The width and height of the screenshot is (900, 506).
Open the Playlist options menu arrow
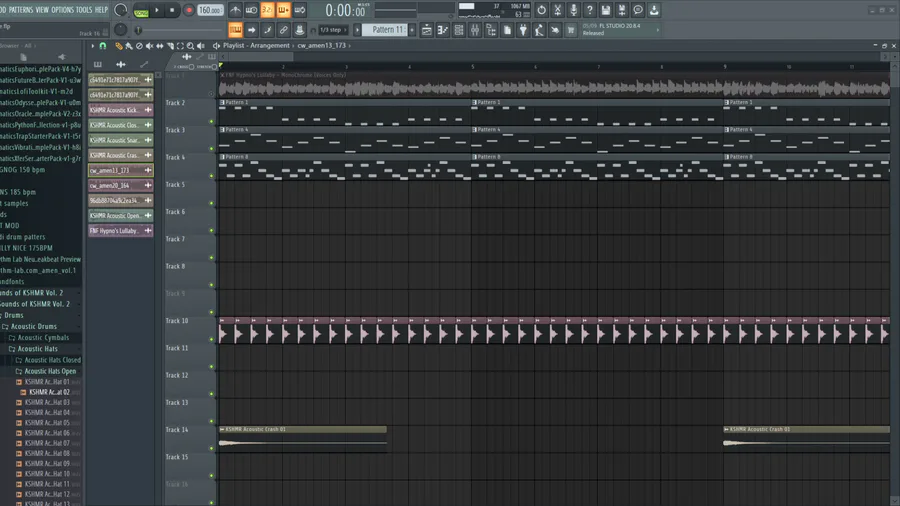click(x=92, y=46)
